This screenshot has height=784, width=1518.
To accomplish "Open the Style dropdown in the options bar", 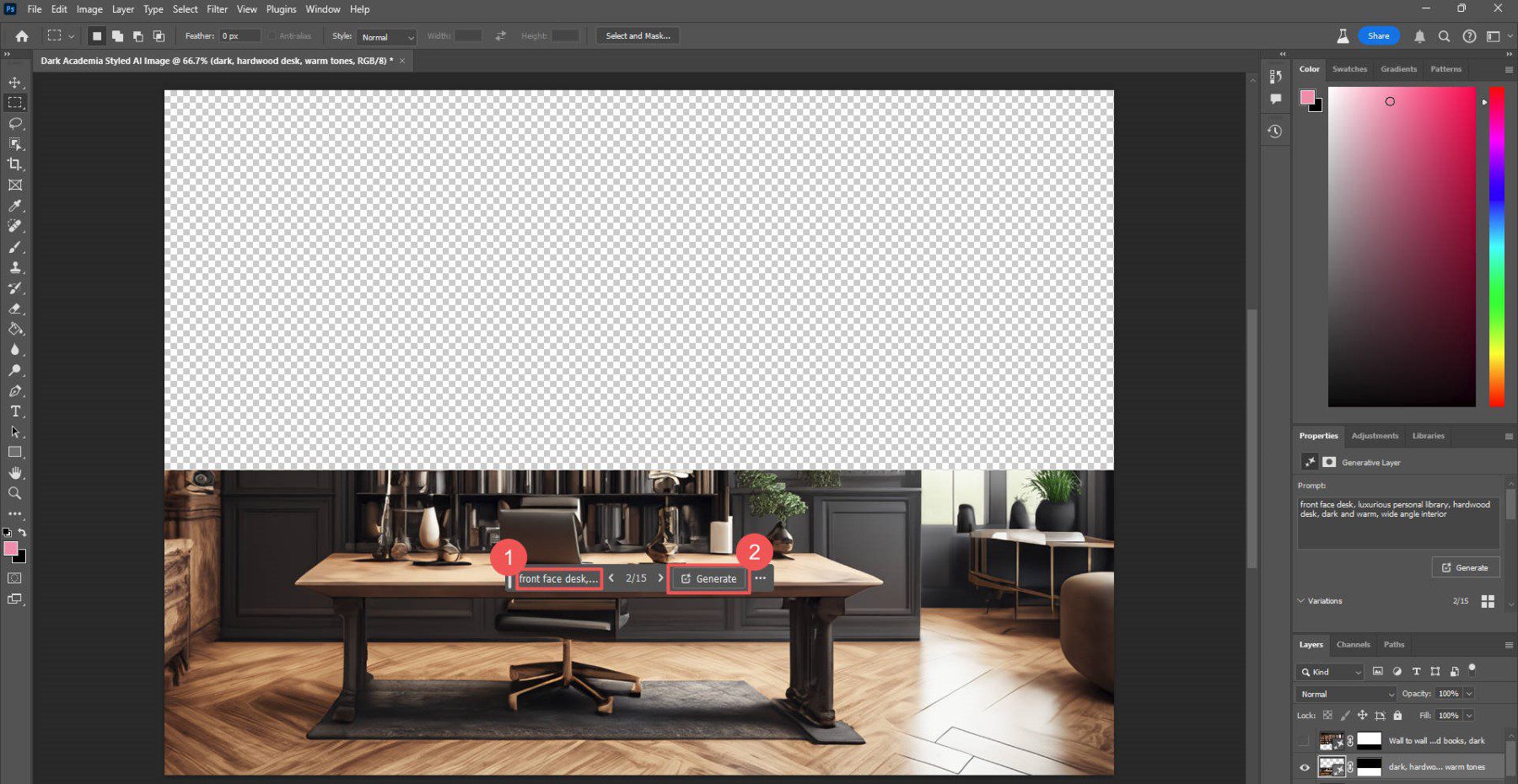I will pyautogui.click(x=386, y=37).
